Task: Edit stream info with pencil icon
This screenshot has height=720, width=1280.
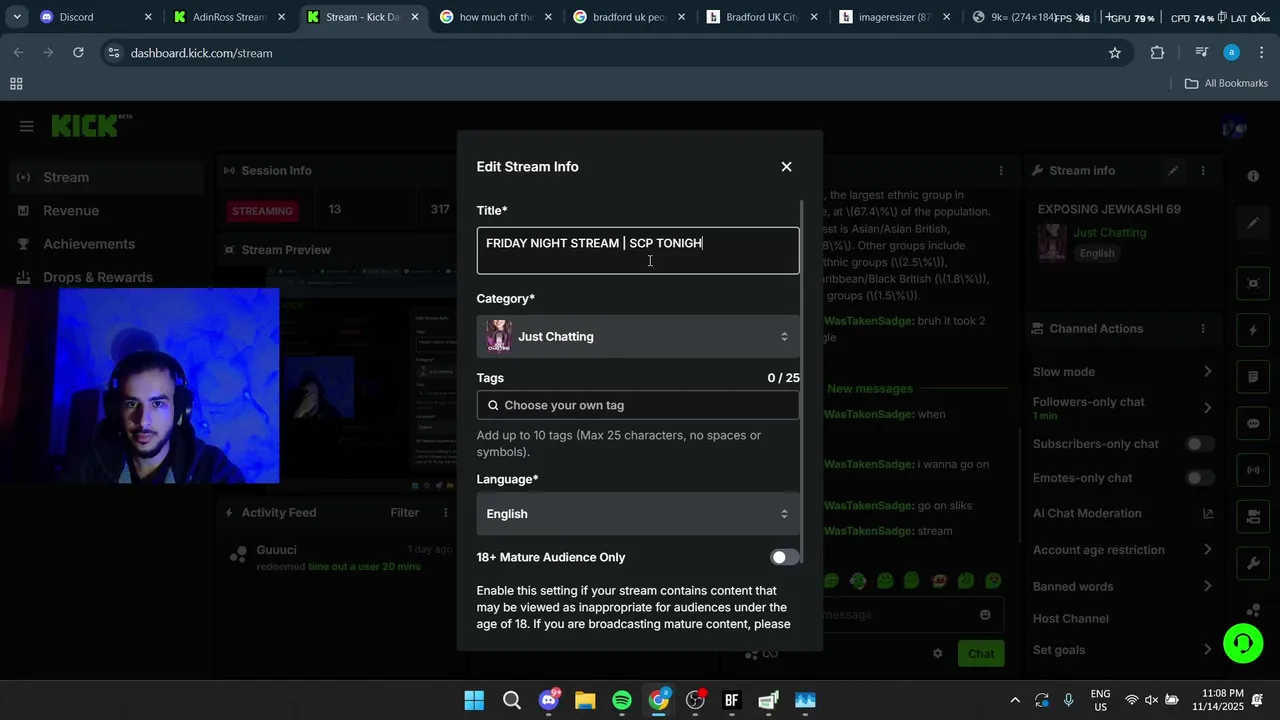Action: pyautogui.click(x=1173, y=171)
